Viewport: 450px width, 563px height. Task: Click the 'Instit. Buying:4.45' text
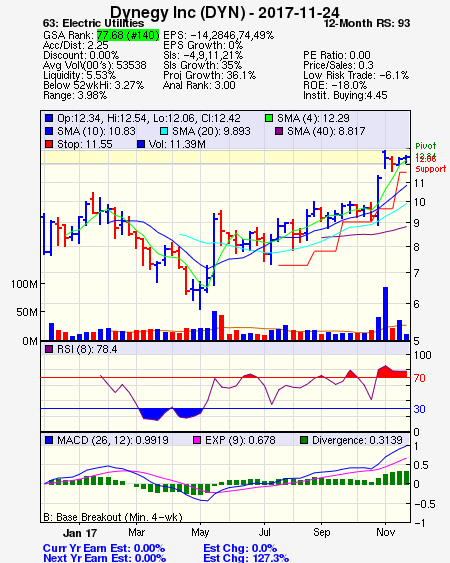point(345,96)
